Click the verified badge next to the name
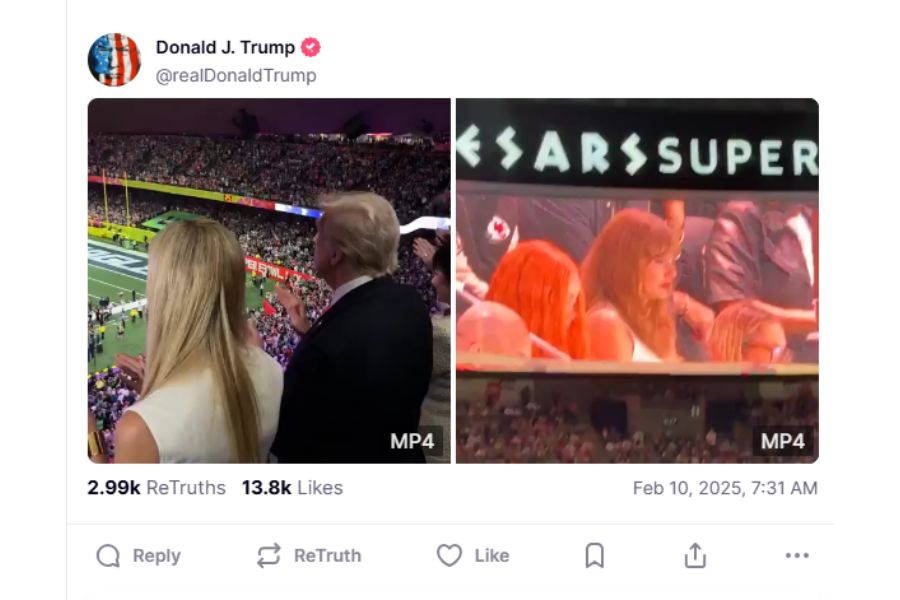 311,47
